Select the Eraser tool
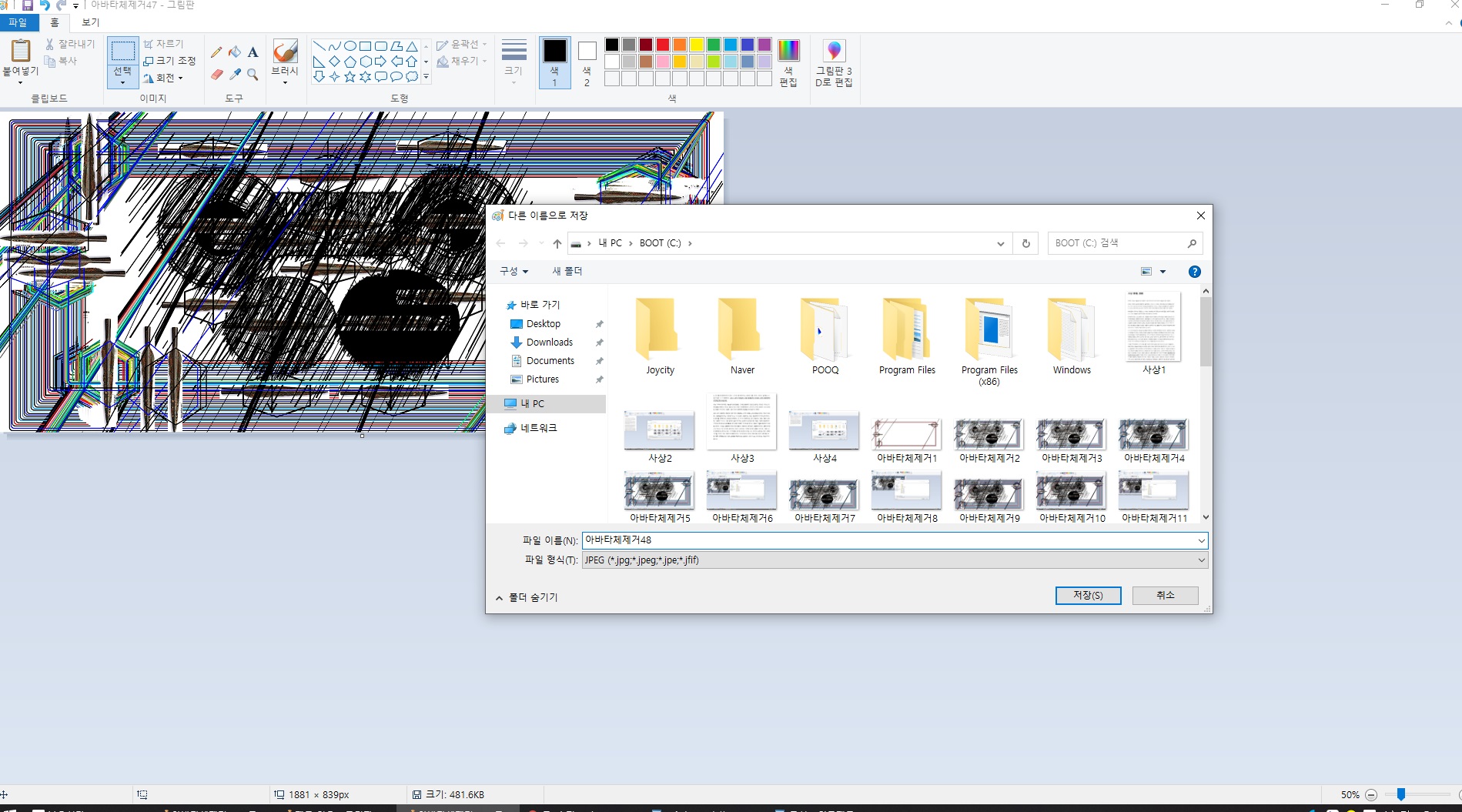This screenshot has height=812, width=1462. pyautogui.click(x=216, y=75)
